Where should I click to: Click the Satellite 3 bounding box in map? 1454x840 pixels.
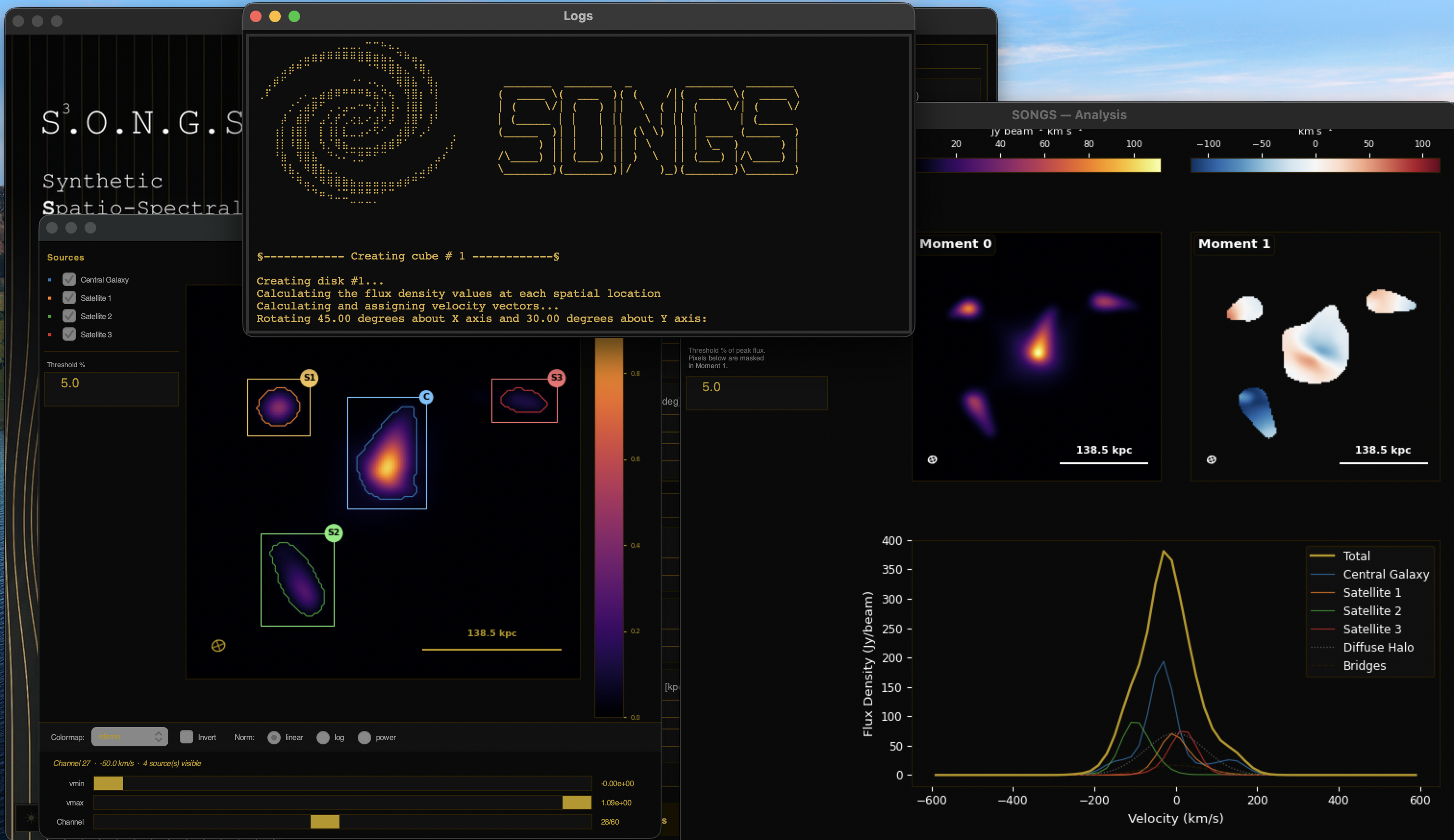click(x=524, y=400)
